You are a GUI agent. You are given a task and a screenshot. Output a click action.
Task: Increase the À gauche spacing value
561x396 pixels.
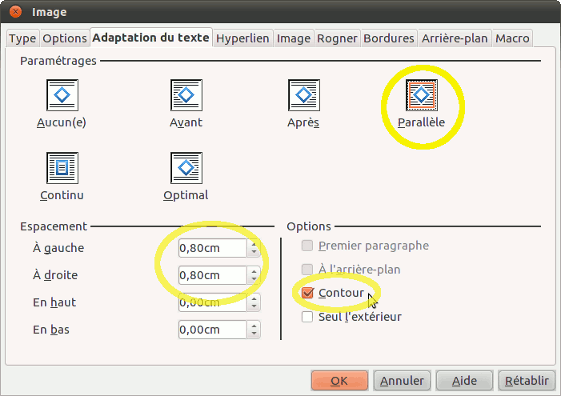(254, 244)
